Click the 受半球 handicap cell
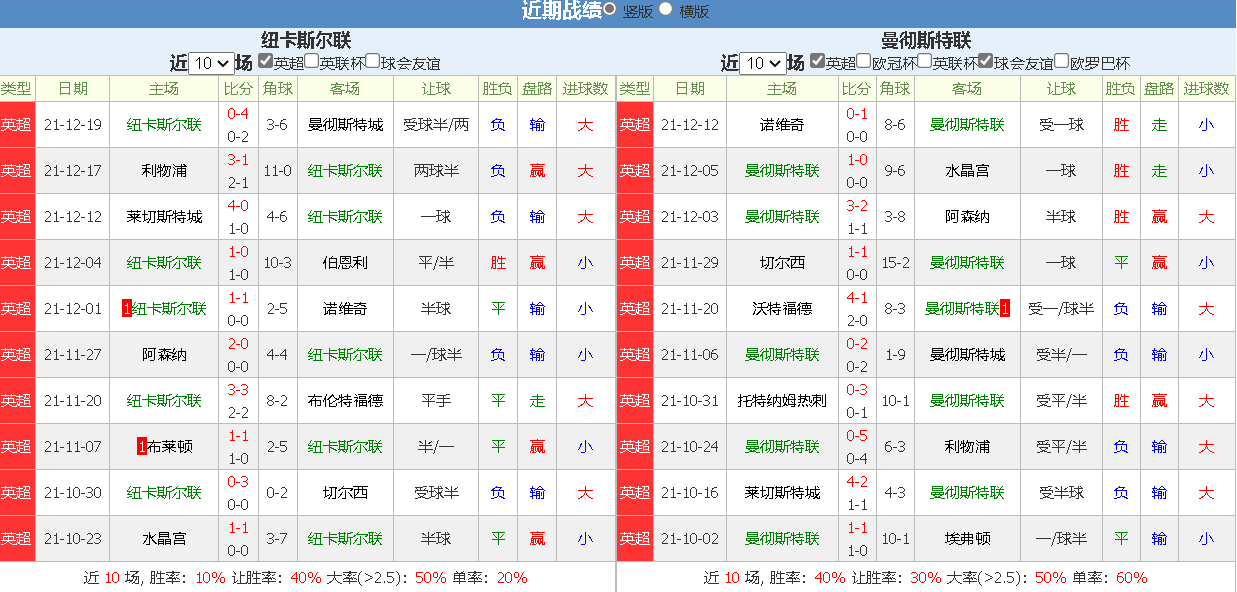The width and height of the screenshot is (1237, 592). click(x=1061, y=493)
